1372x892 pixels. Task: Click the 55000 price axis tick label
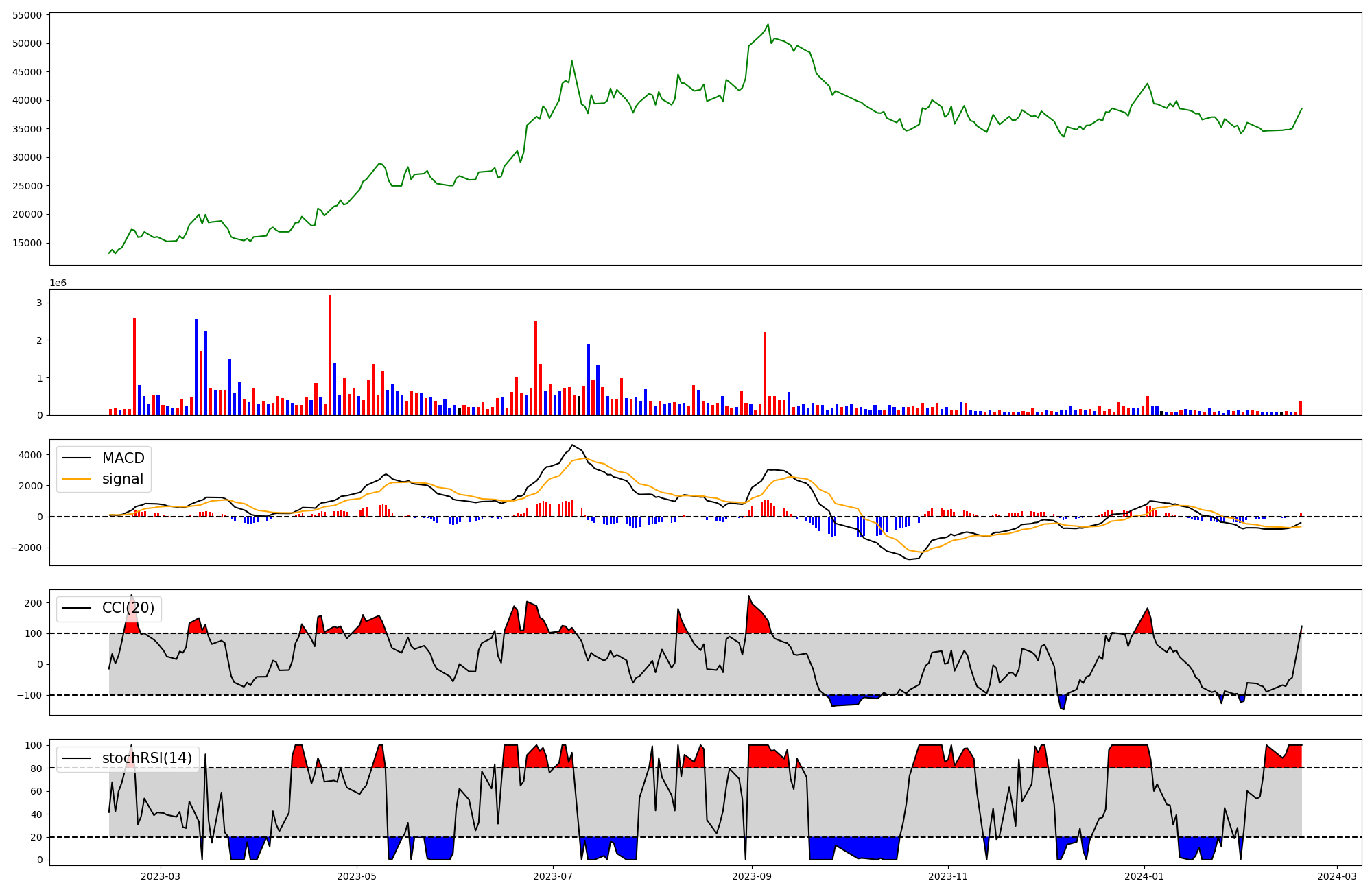point(27,15)
